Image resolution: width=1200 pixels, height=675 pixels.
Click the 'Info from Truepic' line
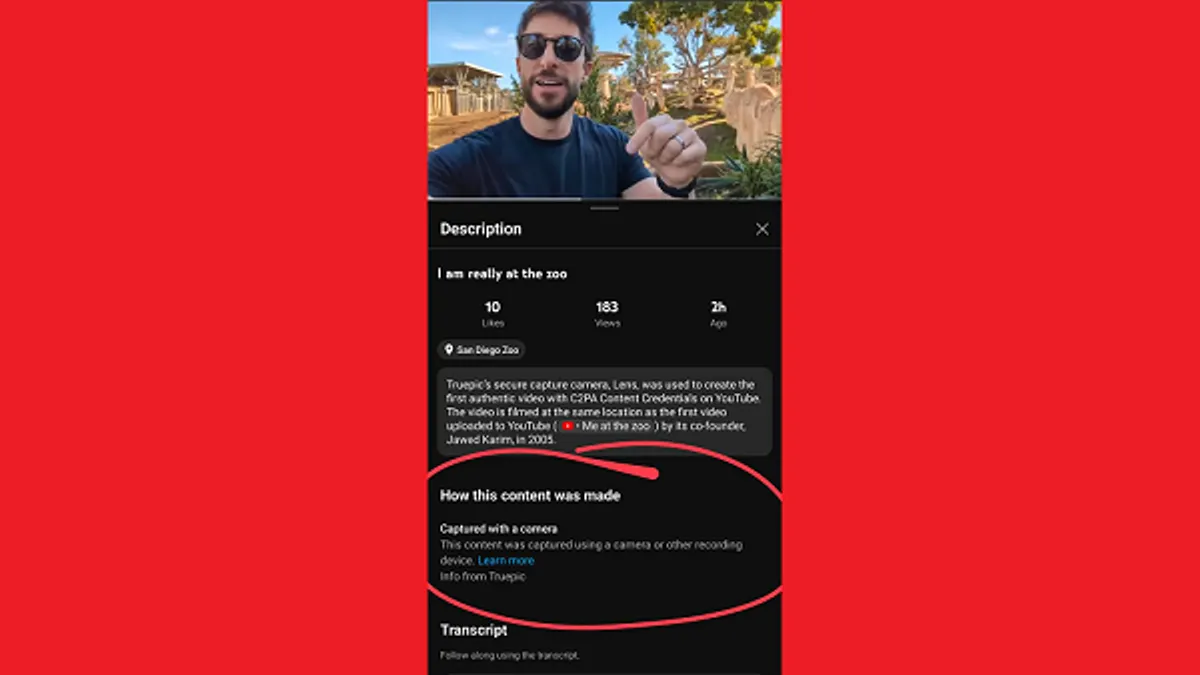[483, 576]
